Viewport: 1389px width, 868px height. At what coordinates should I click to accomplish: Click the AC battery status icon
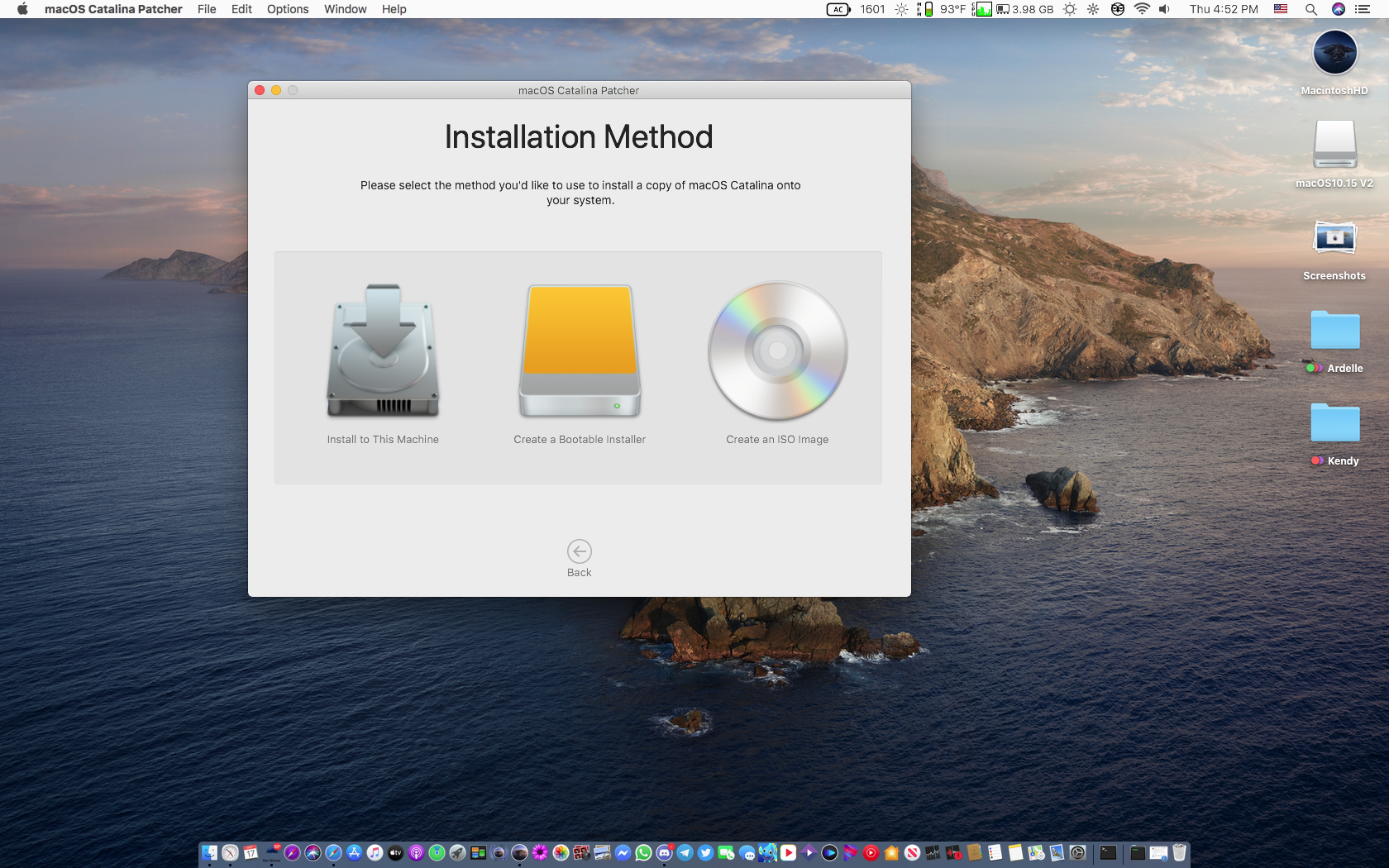point(838,9)
